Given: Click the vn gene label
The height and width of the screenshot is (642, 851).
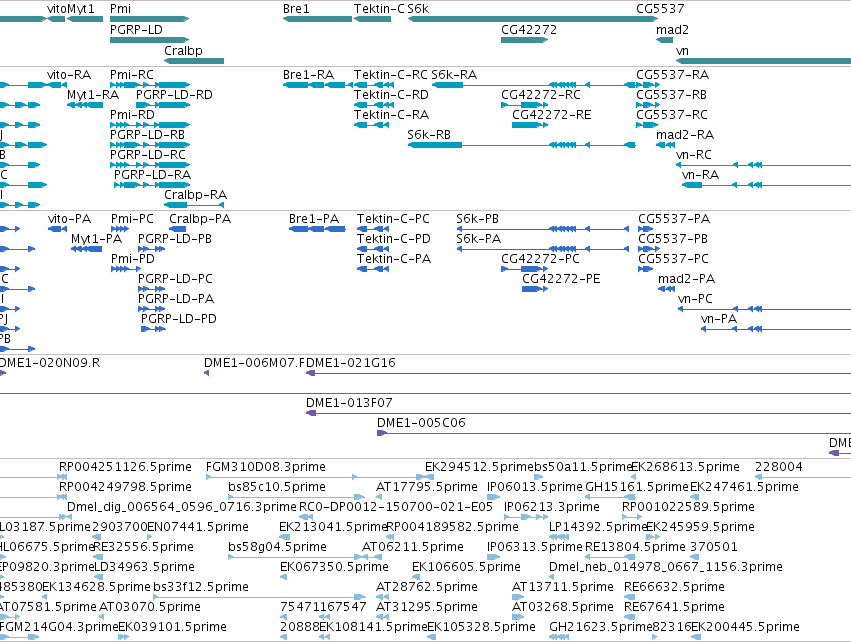Looking at the screenshot, I should pos(682,50).
